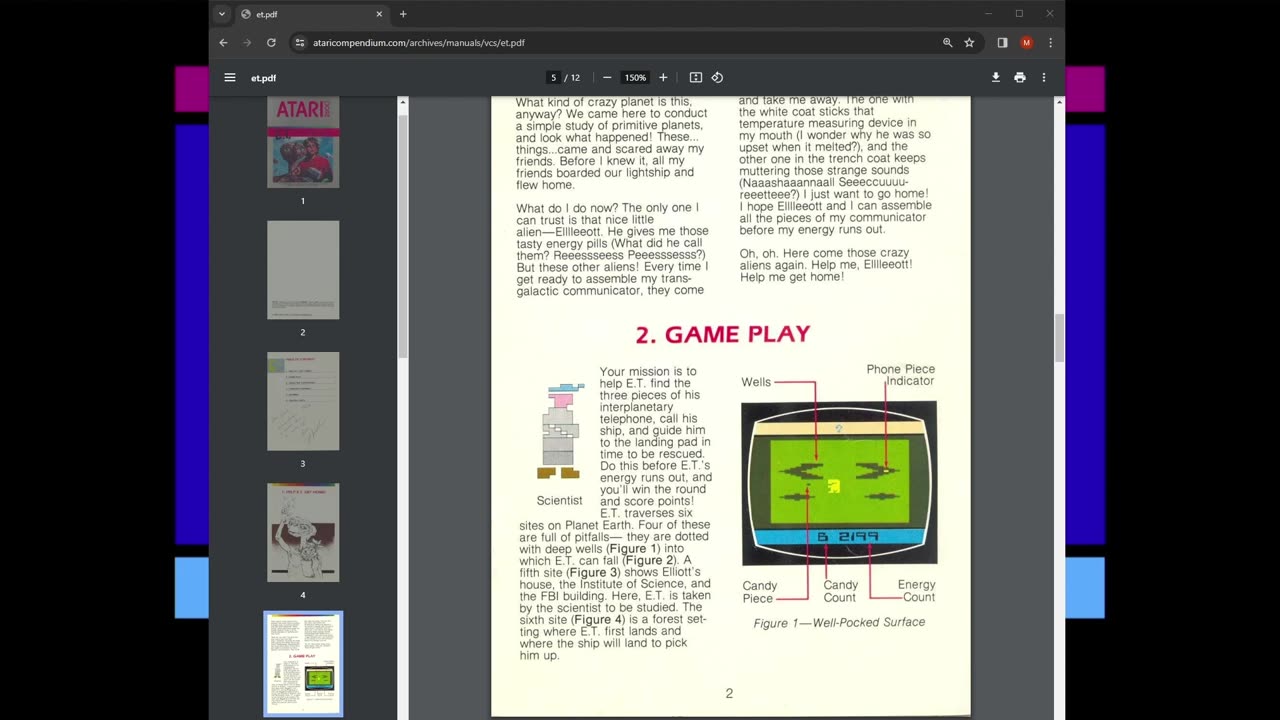View site information icon in address bar
The image size is (1280, 720).
[x=300, y=43]
